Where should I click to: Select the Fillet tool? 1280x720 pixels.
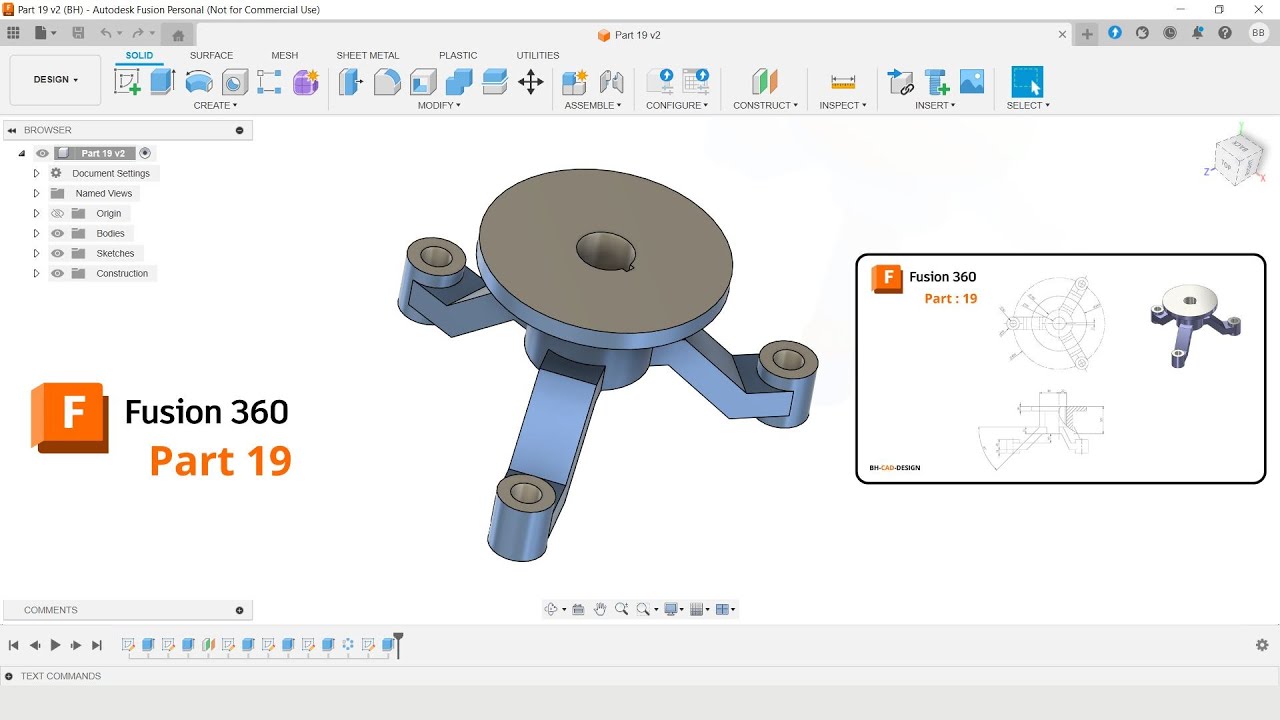[x=387, y=82]
